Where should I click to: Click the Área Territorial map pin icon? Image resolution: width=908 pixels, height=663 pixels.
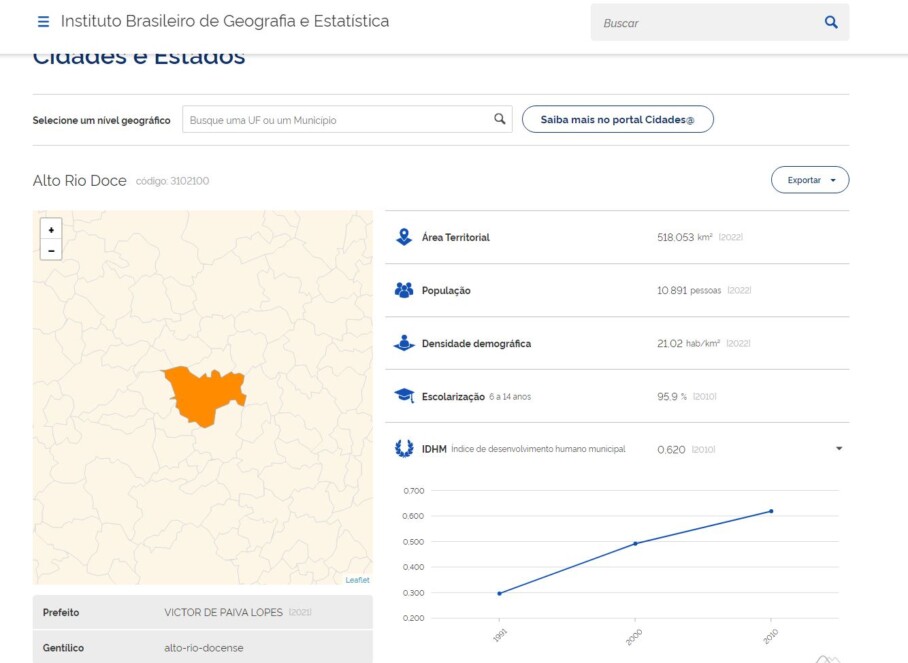click(404, 237)
